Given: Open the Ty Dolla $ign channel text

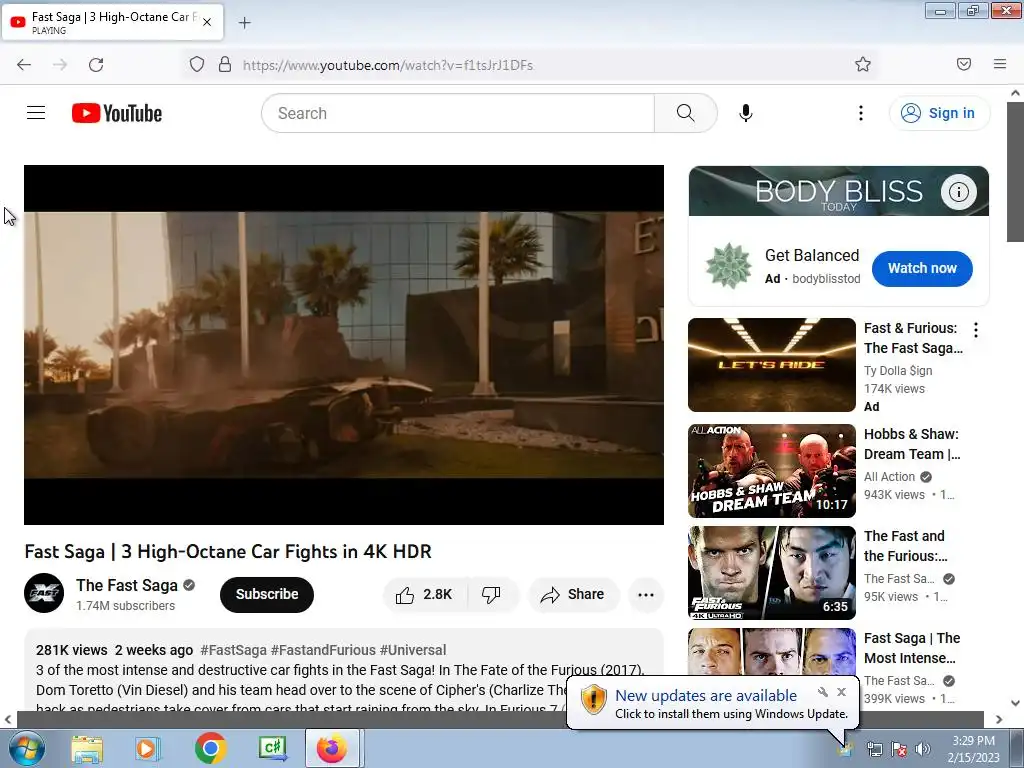Looking at the screenshot, I should point(898,370).
